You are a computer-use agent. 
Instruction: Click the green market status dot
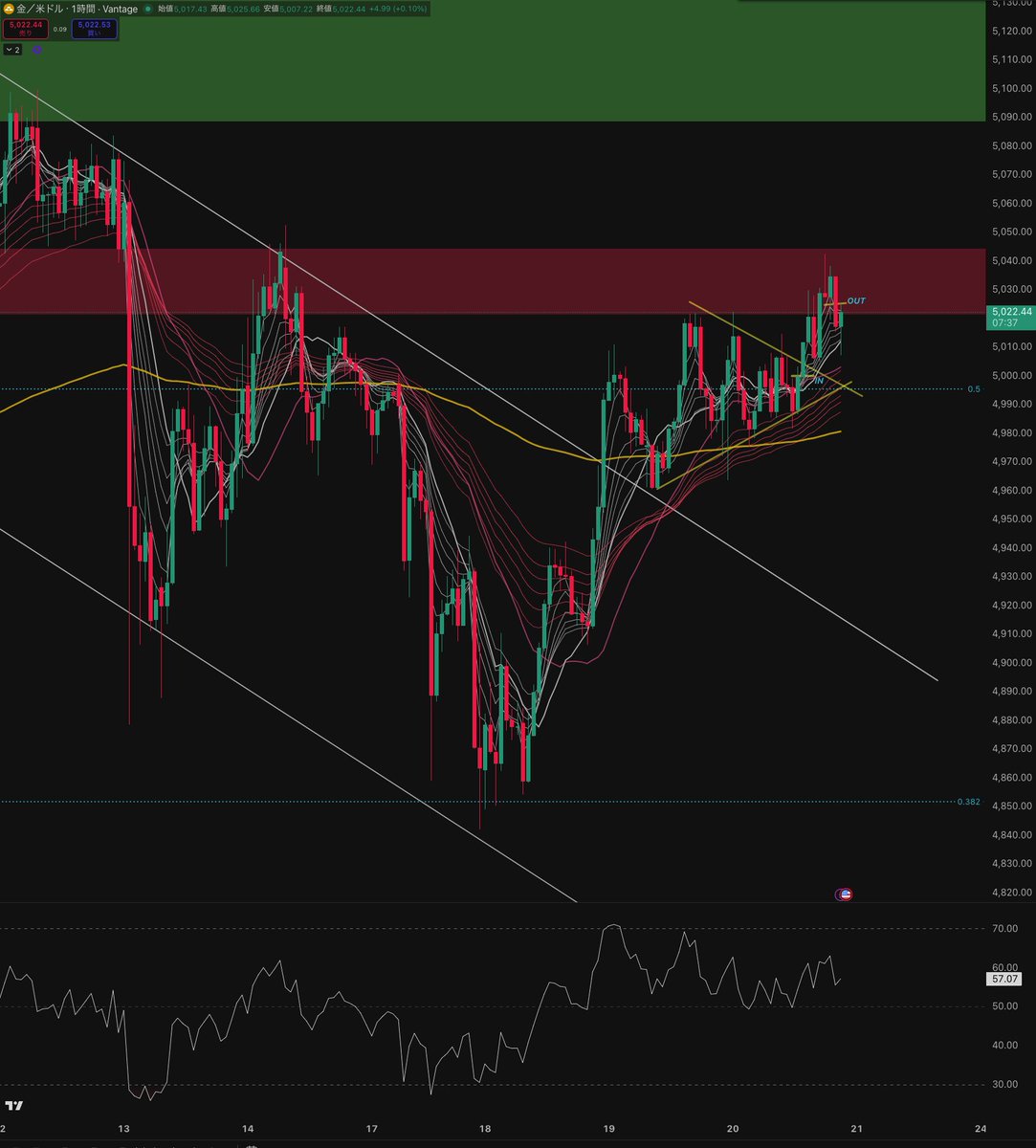coord(148,9)
